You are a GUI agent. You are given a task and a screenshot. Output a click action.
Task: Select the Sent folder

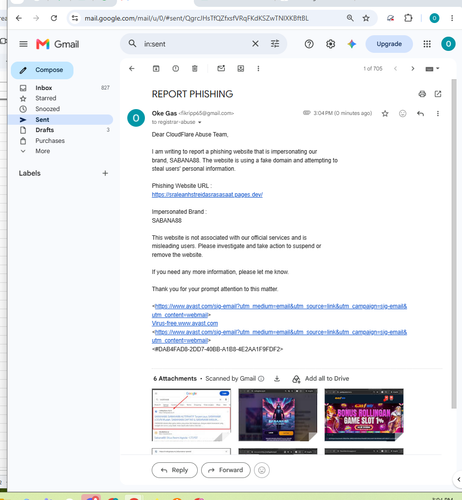pos(61,120)
